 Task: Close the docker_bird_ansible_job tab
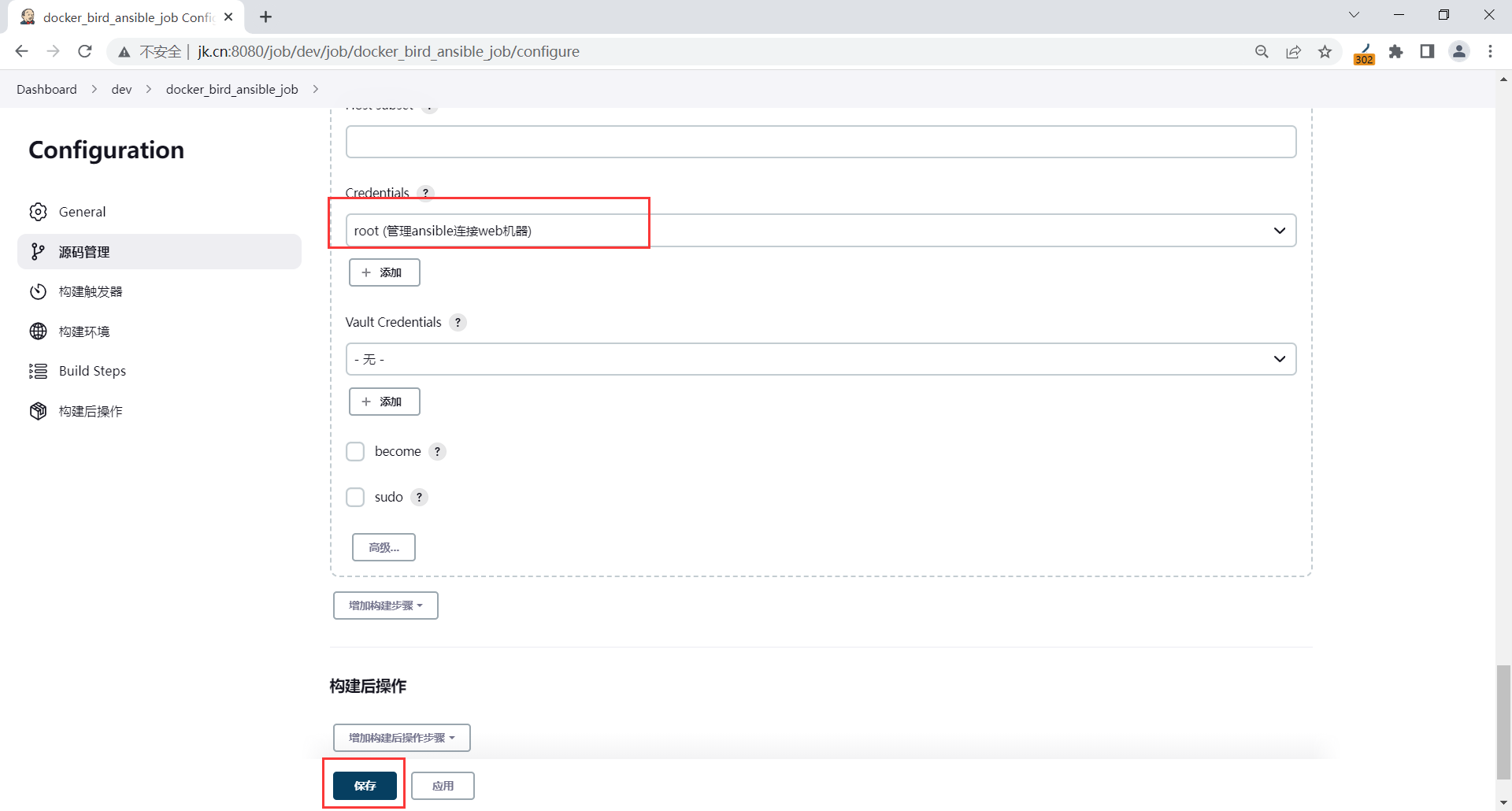click(x=228, y=17)
